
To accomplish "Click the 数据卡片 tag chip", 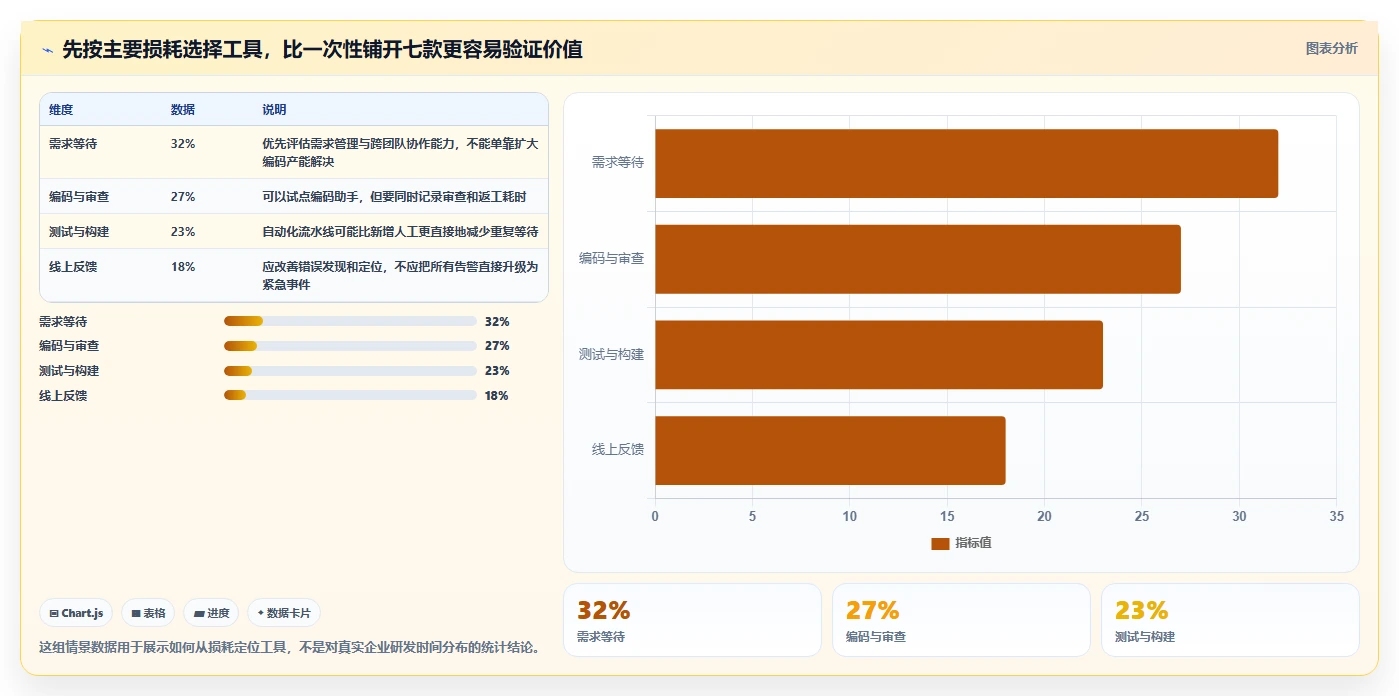I will tap(284, 613).
